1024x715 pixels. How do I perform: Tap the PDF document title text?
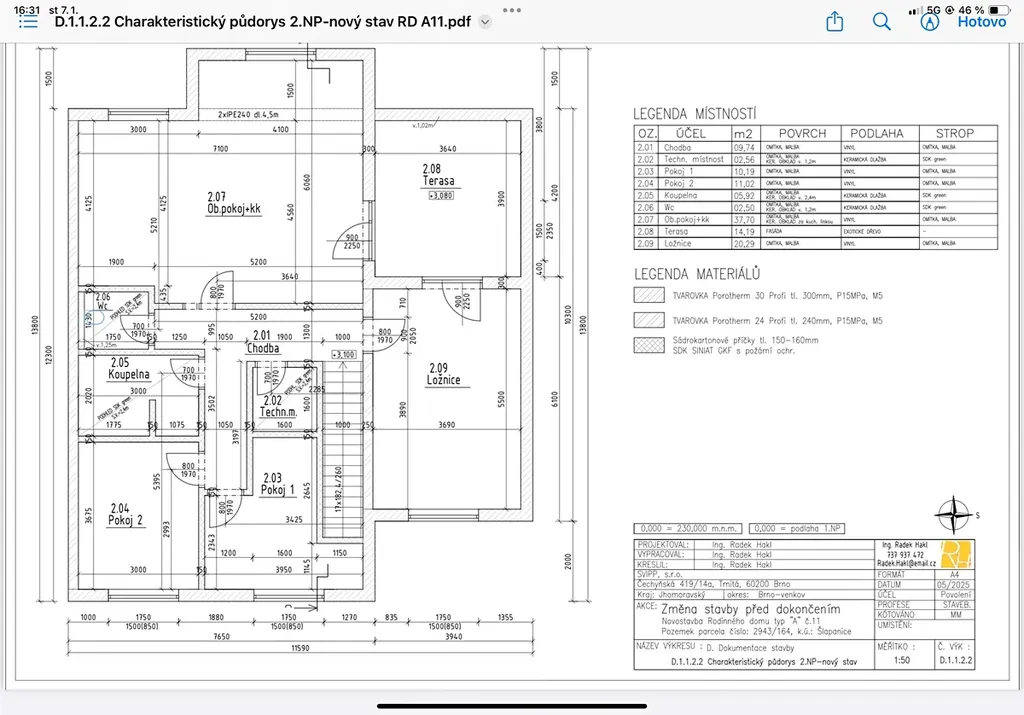pyautogui.click(x=262, y=21)
